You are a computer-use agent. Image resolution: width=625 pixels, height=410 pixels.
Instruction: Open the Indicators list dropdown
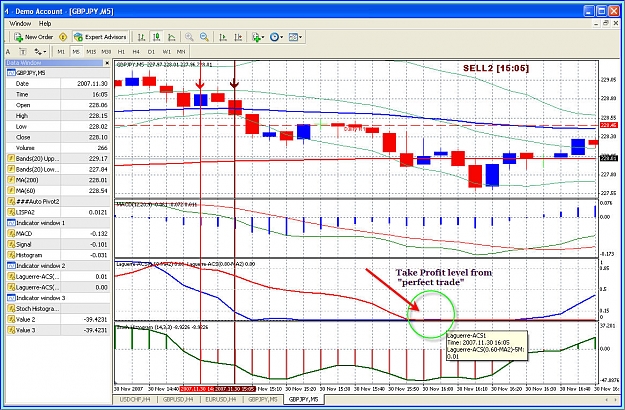click(x=258, y=37)
